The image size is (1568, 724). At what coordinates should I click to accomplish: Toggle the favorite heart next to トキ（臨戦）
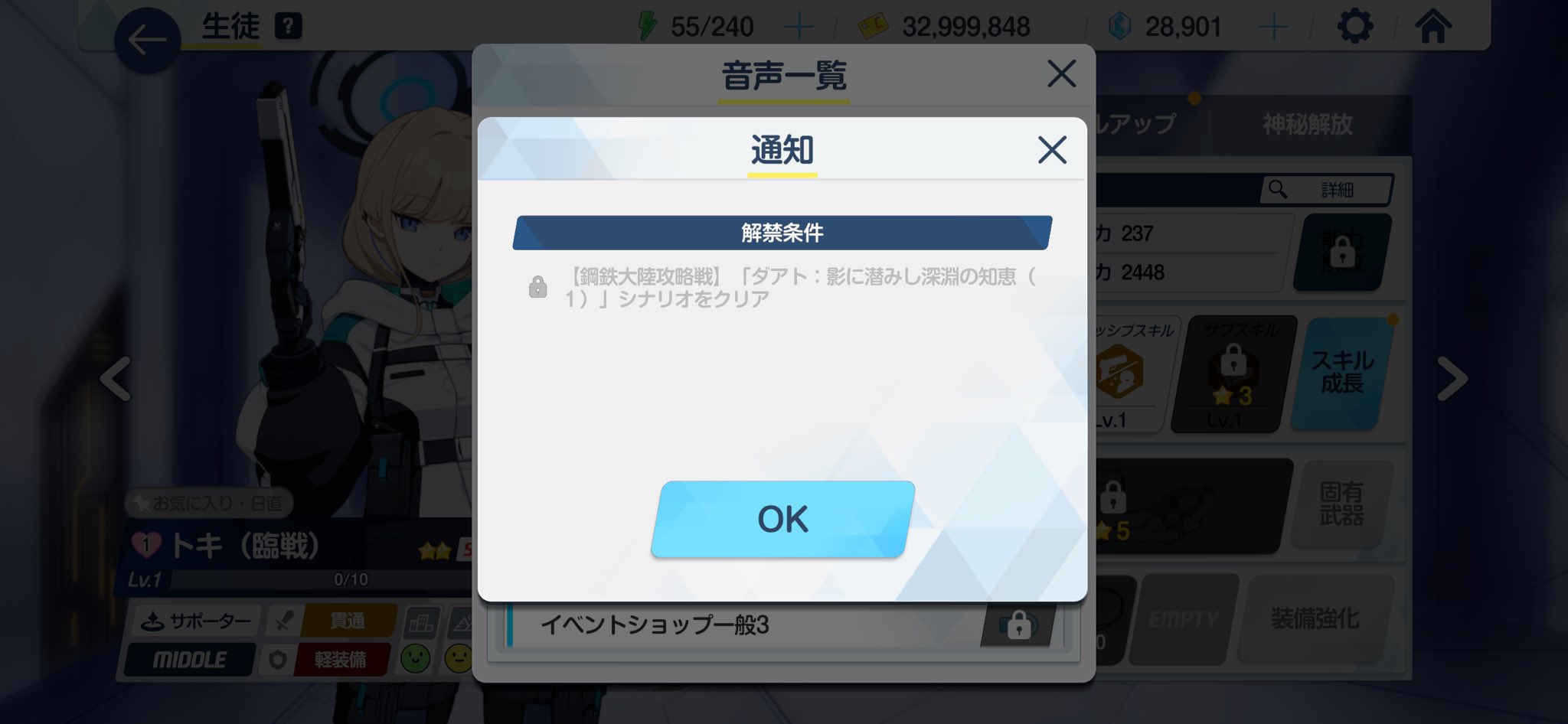click(145, 545)
